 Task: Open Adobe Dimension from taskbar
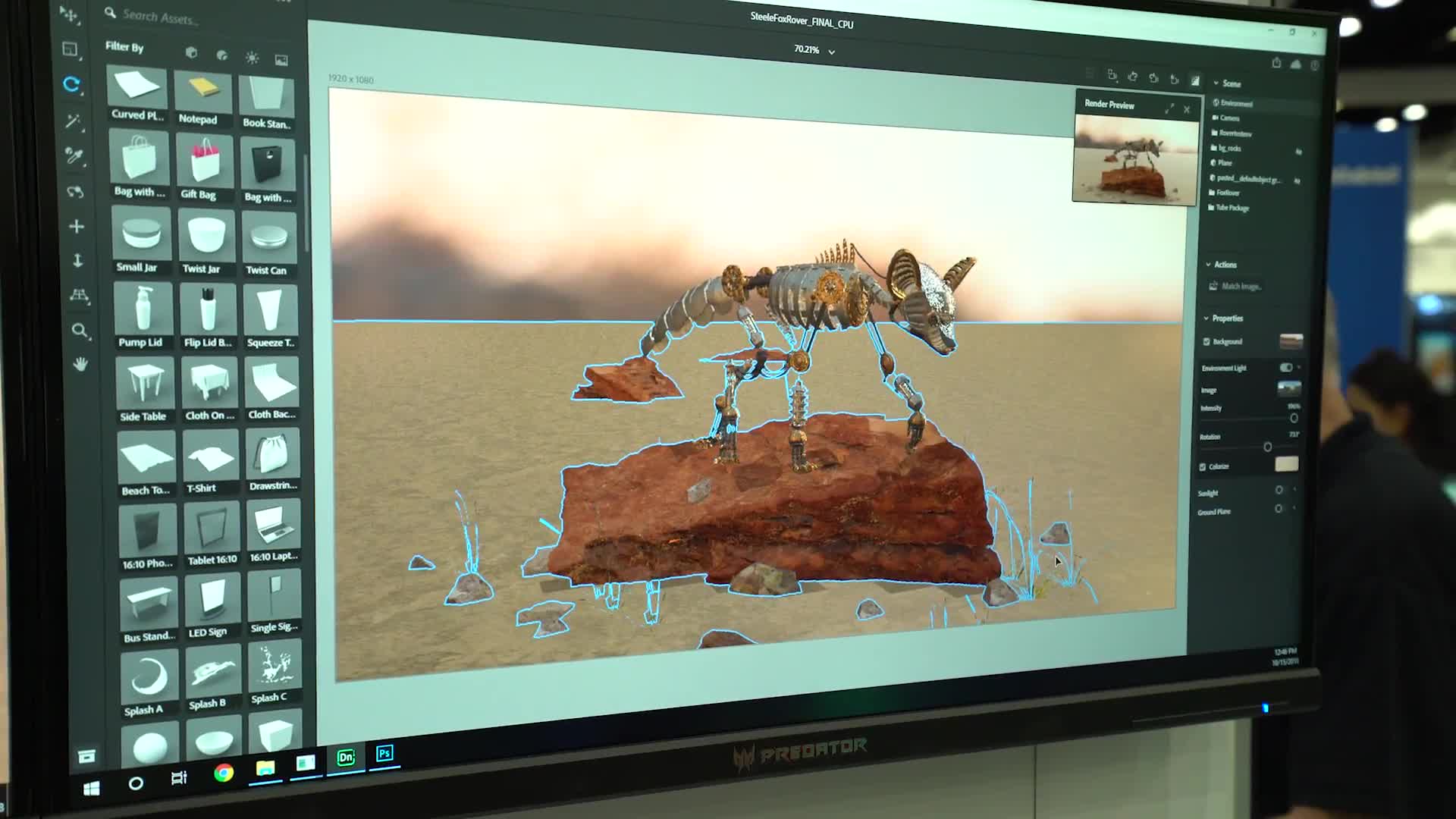[x=346, y=757]
